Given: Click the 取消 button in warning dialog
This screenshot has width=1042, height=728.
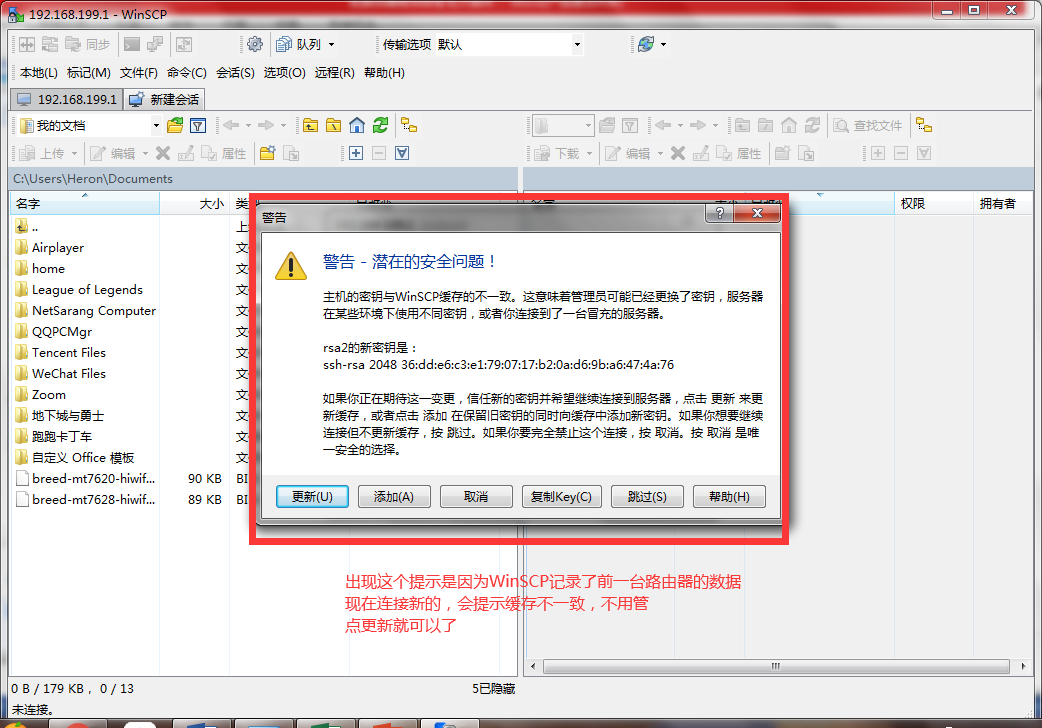Looking at the screenshot, I should (476, 497).
